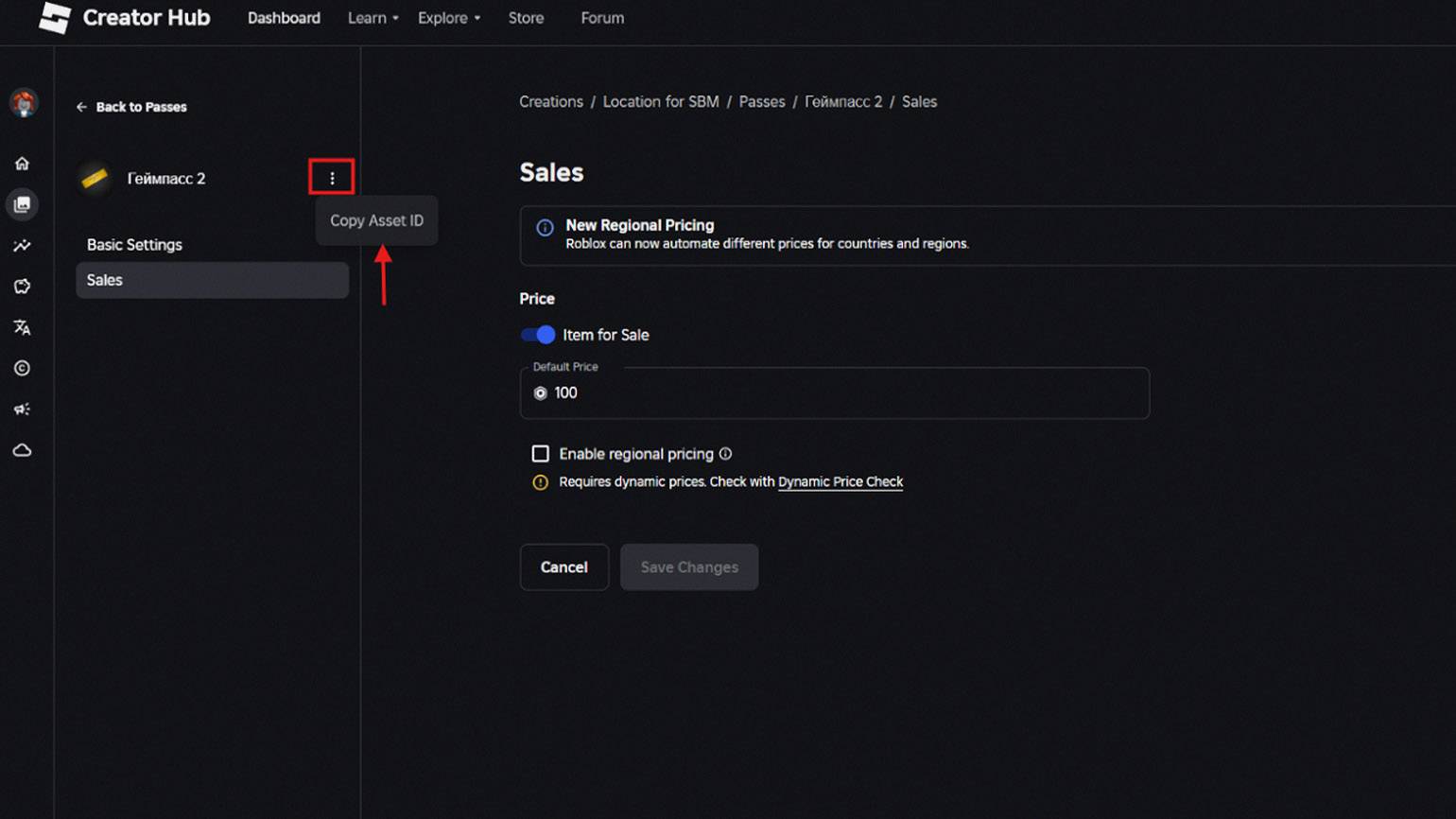The image size is (1456, 819).
Task: Toggle the Item for Sale switch
Action: pos(538,335)
